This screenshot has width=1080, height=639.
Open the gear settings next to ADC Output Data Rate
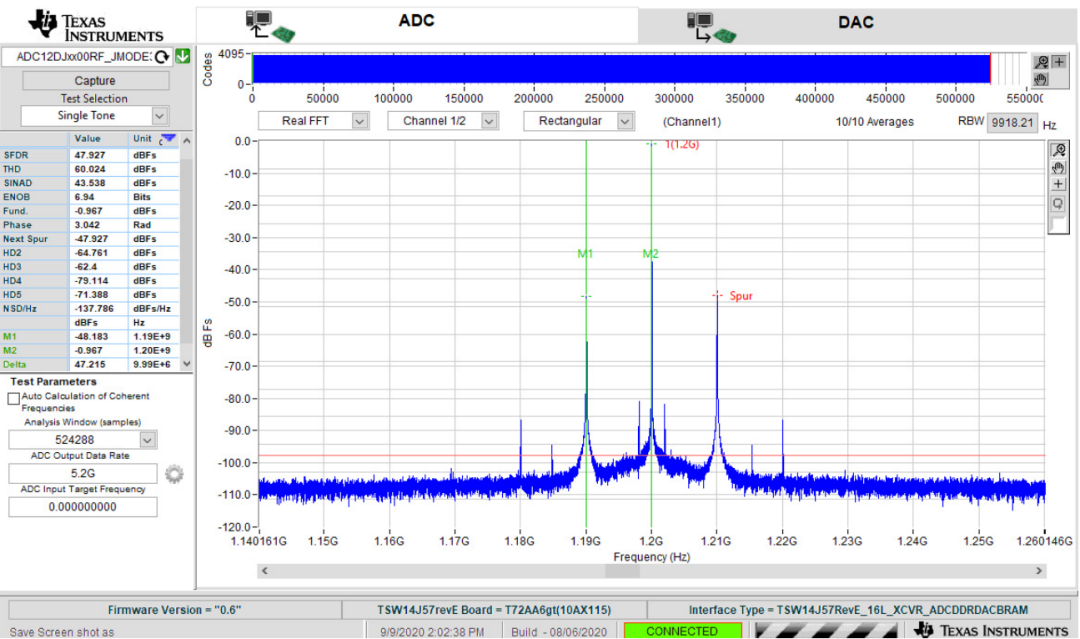point(174,474)
